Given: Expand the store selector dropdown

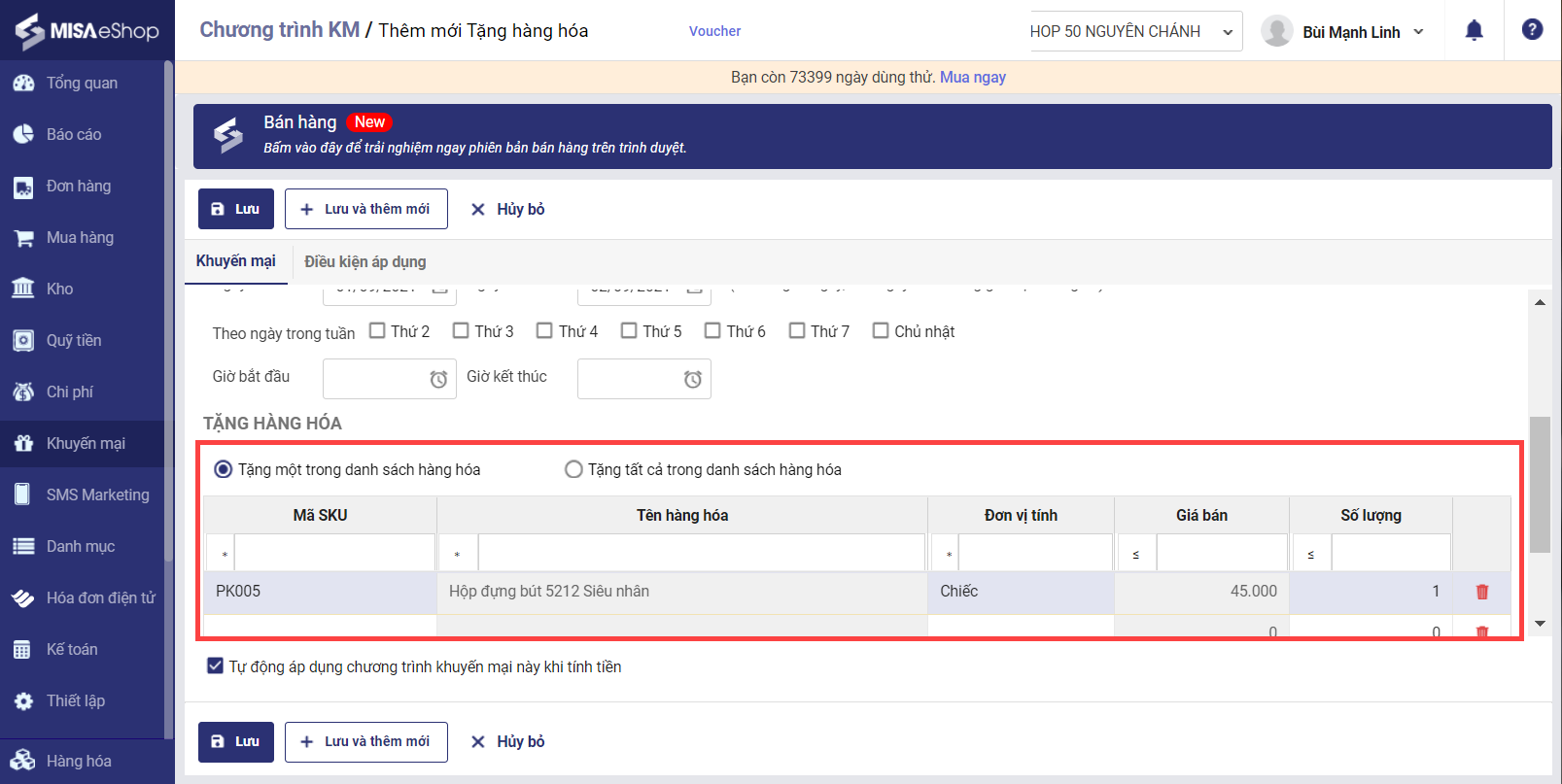Looking at the screenshot, I should pyautogui.click(x=1134, y=31).
